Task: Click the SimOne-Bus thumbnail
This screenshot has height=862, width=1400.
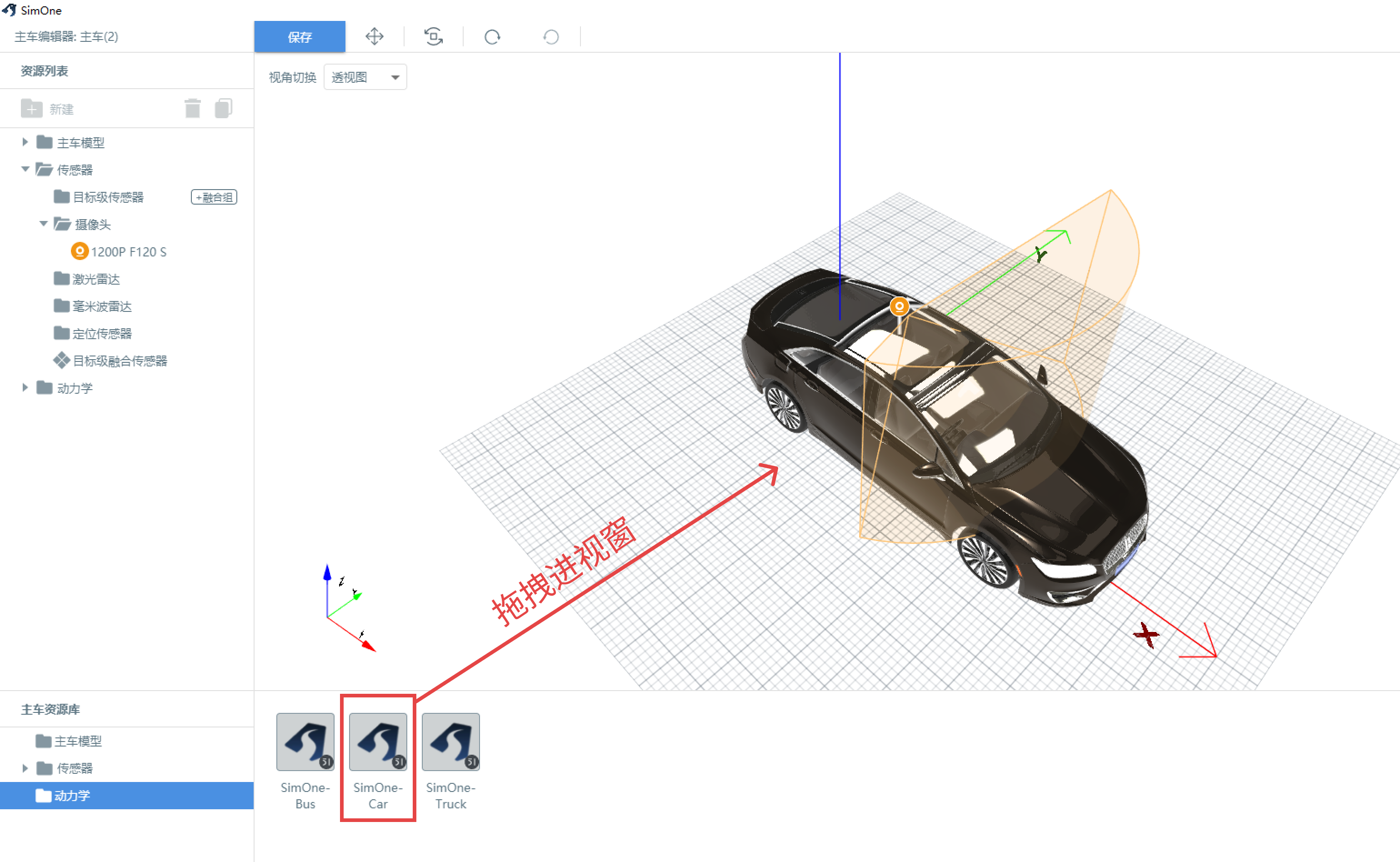Action: pyautogui.click(x=305, y=742)
